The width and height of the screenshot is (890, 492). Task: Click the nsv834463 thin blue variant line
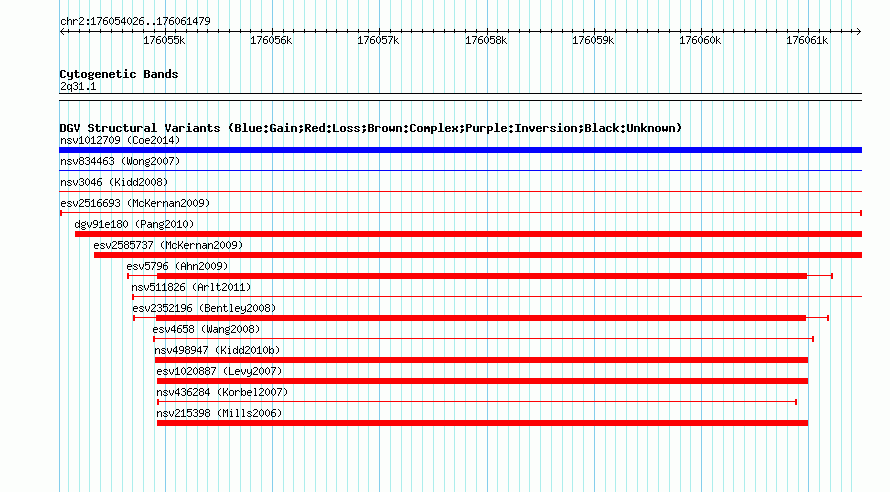tap(460, 170)
